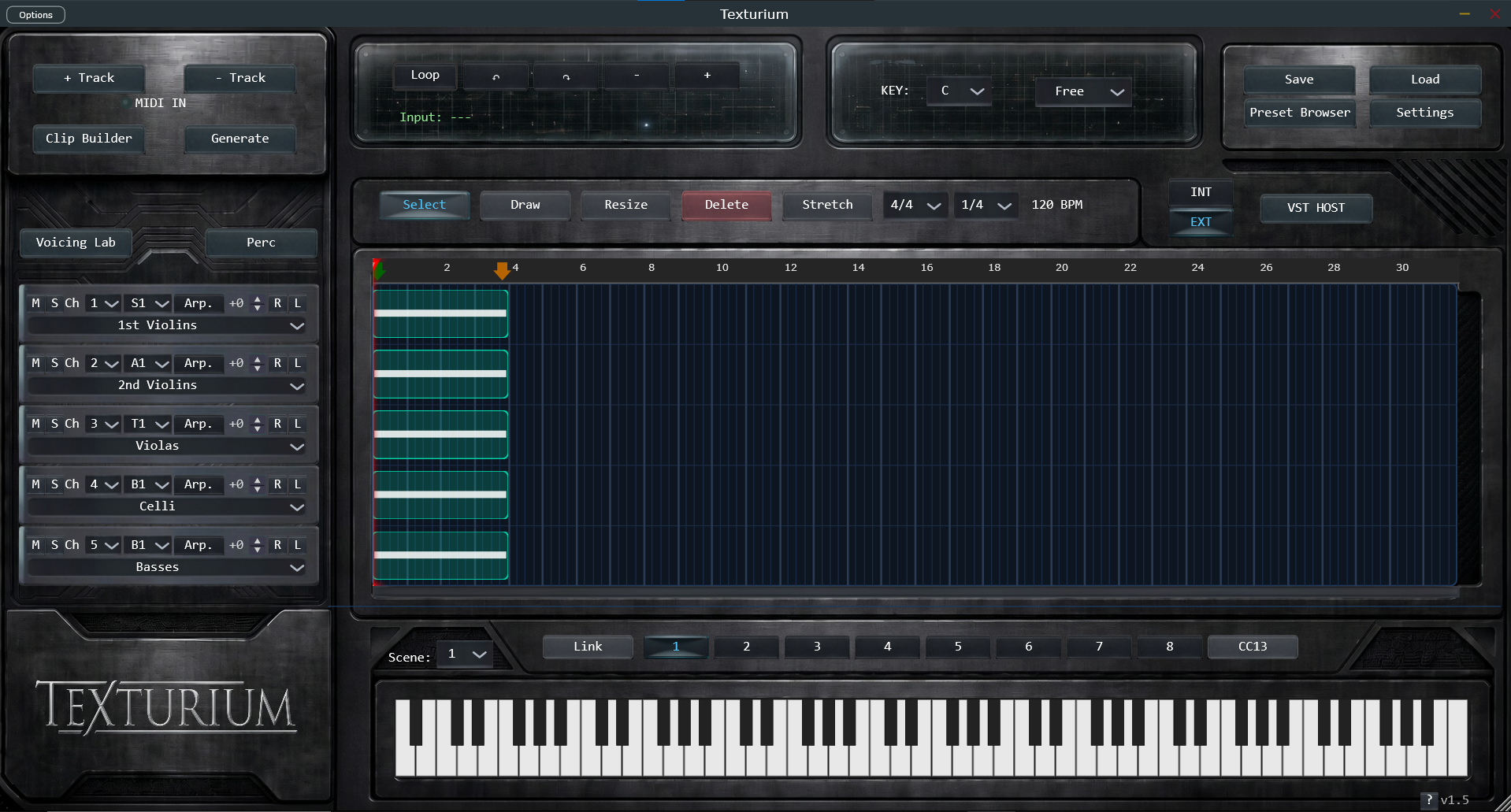Open the 4/4 time signature dropdown
The width and height of the screenshot is (1511, 812).
(x=915, y=206)
